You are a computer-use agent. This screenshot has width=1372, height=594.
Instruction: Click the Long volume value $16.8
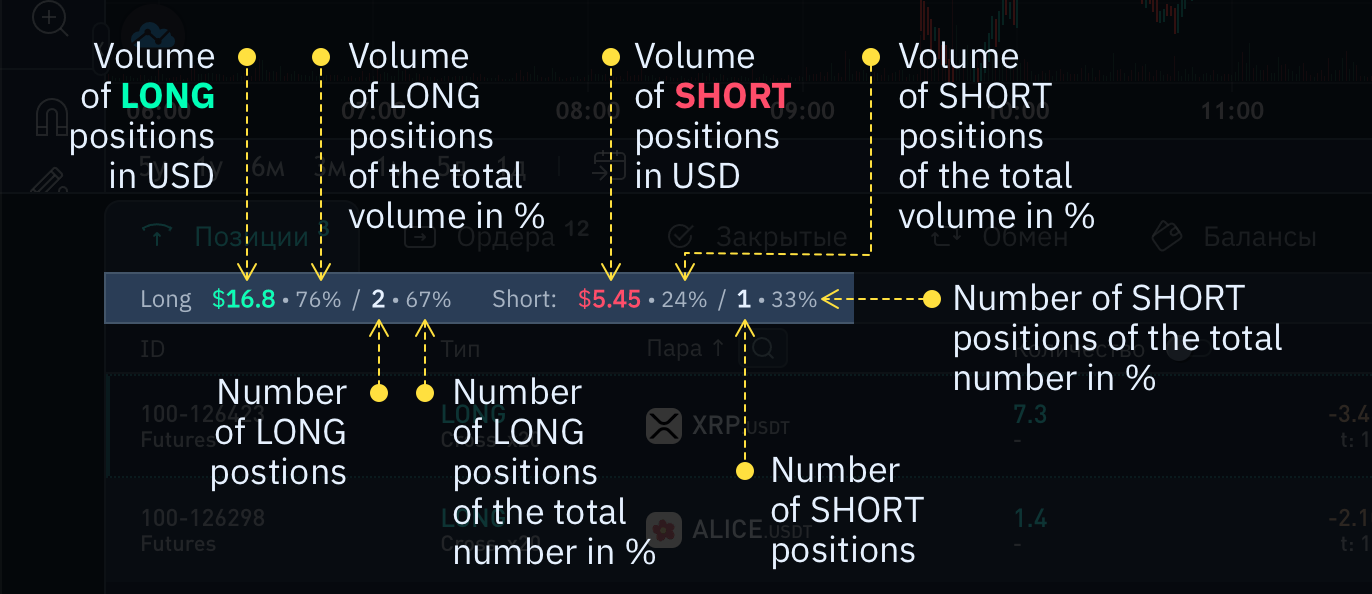(244, 298)
